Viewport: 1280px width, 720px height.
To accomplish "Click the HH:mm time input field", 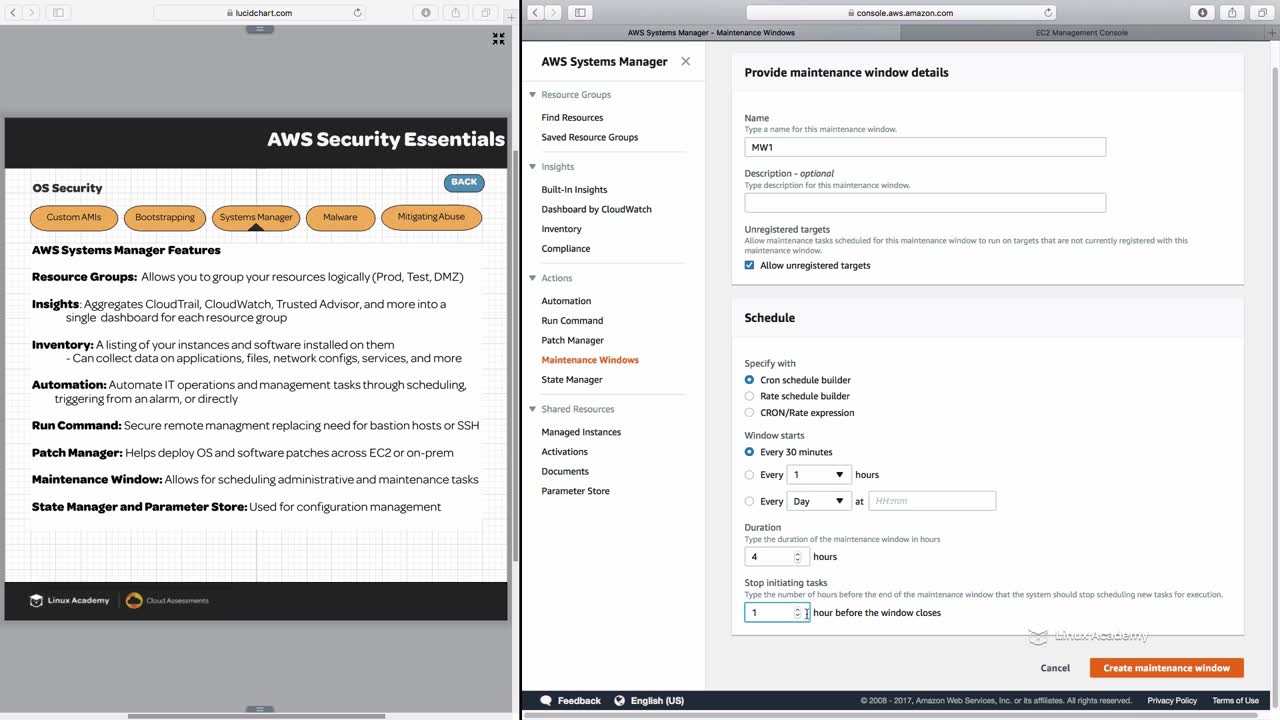I will (x=932, y=501).
